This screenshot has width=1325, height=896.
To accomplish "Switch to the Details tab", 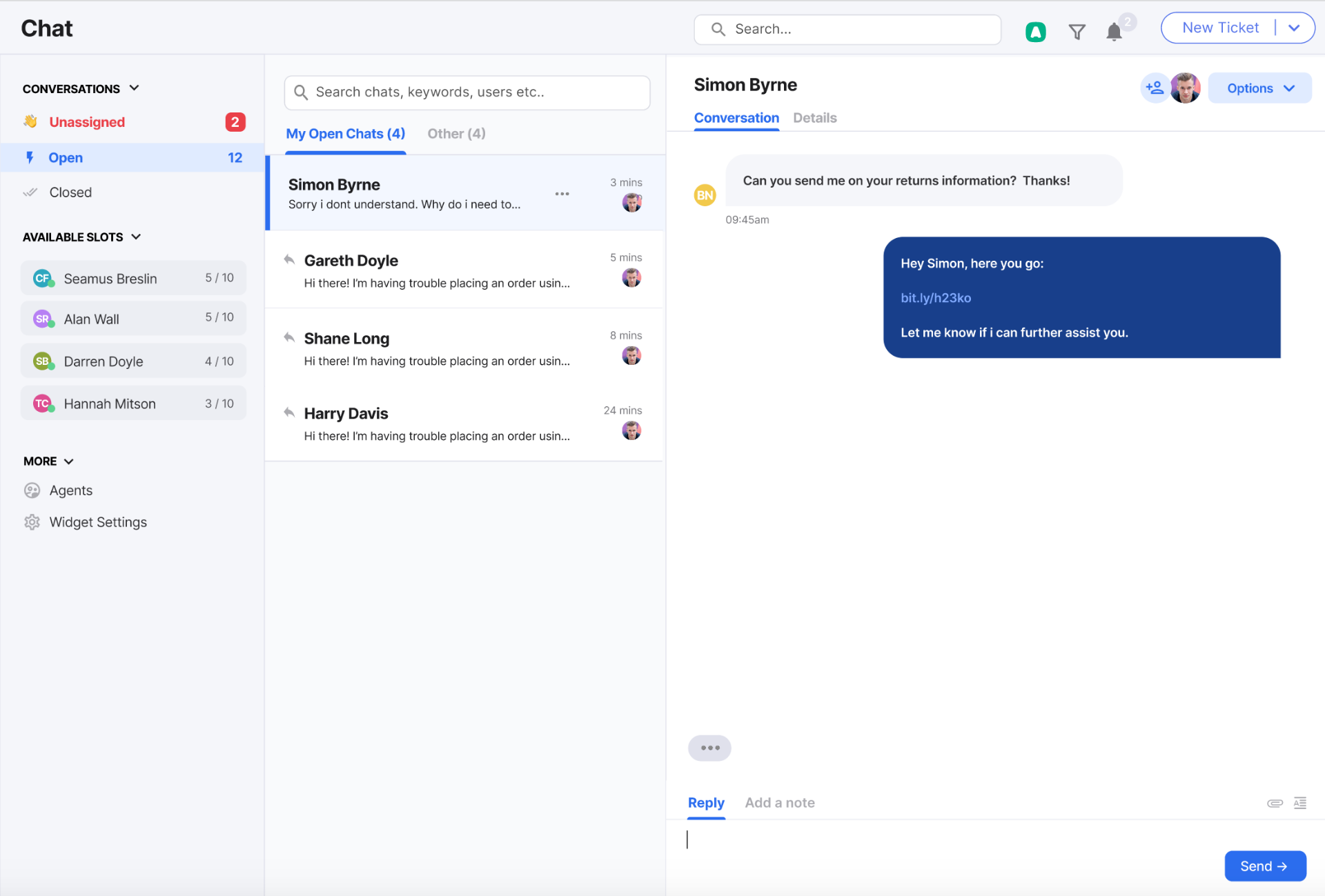I will click(815, 118).
